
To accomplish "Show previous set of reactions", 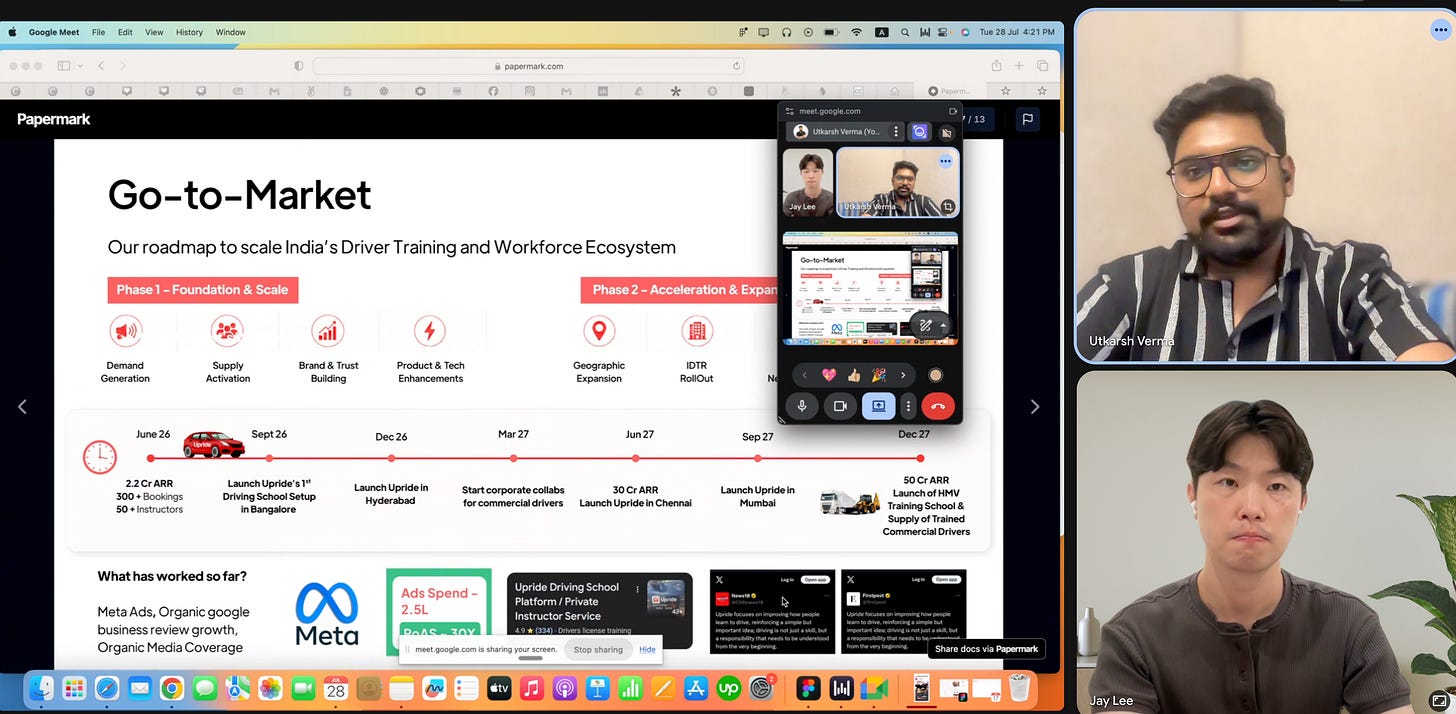I will (x=805, y=375).
